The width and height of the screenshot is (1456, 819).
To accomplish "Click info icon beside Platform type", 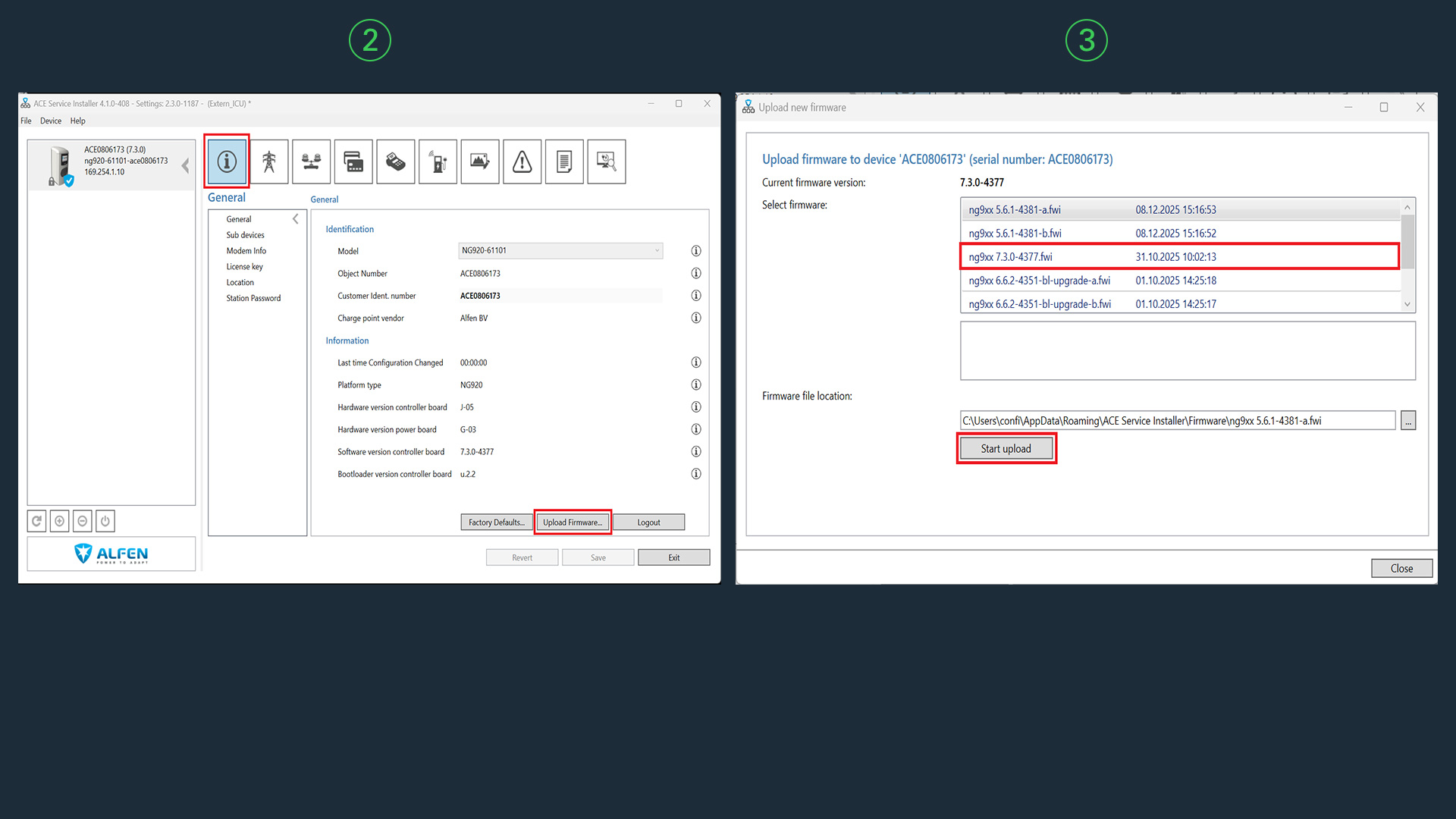I will pyautogui.click(x=696, y=384).
